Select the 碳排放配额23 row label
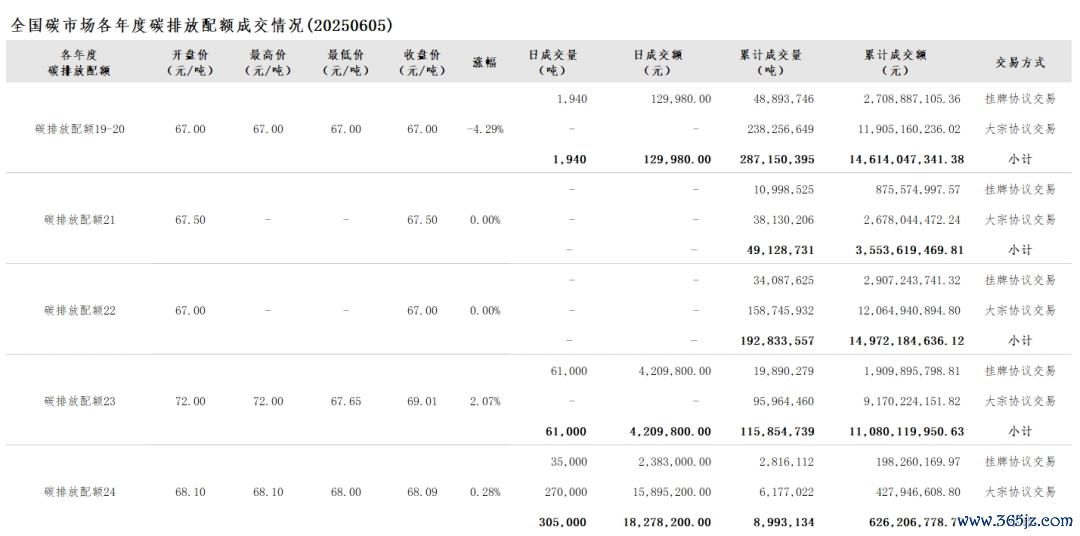 click(80, 401)
